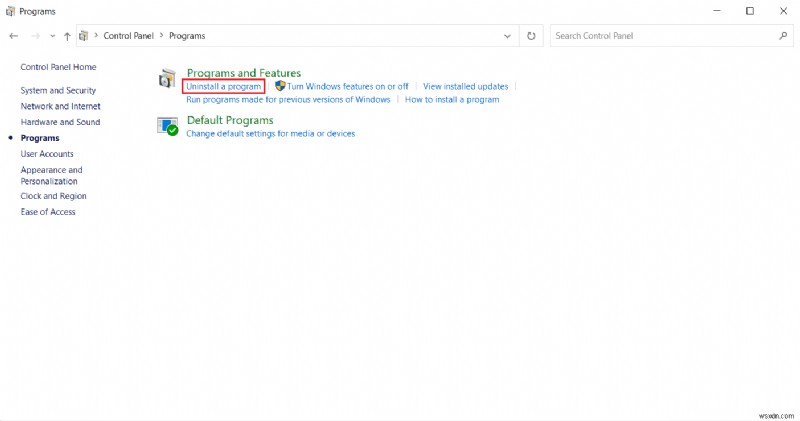Open the Programs and Features heading
Screen dimensions: 800x421
[244, 73]
